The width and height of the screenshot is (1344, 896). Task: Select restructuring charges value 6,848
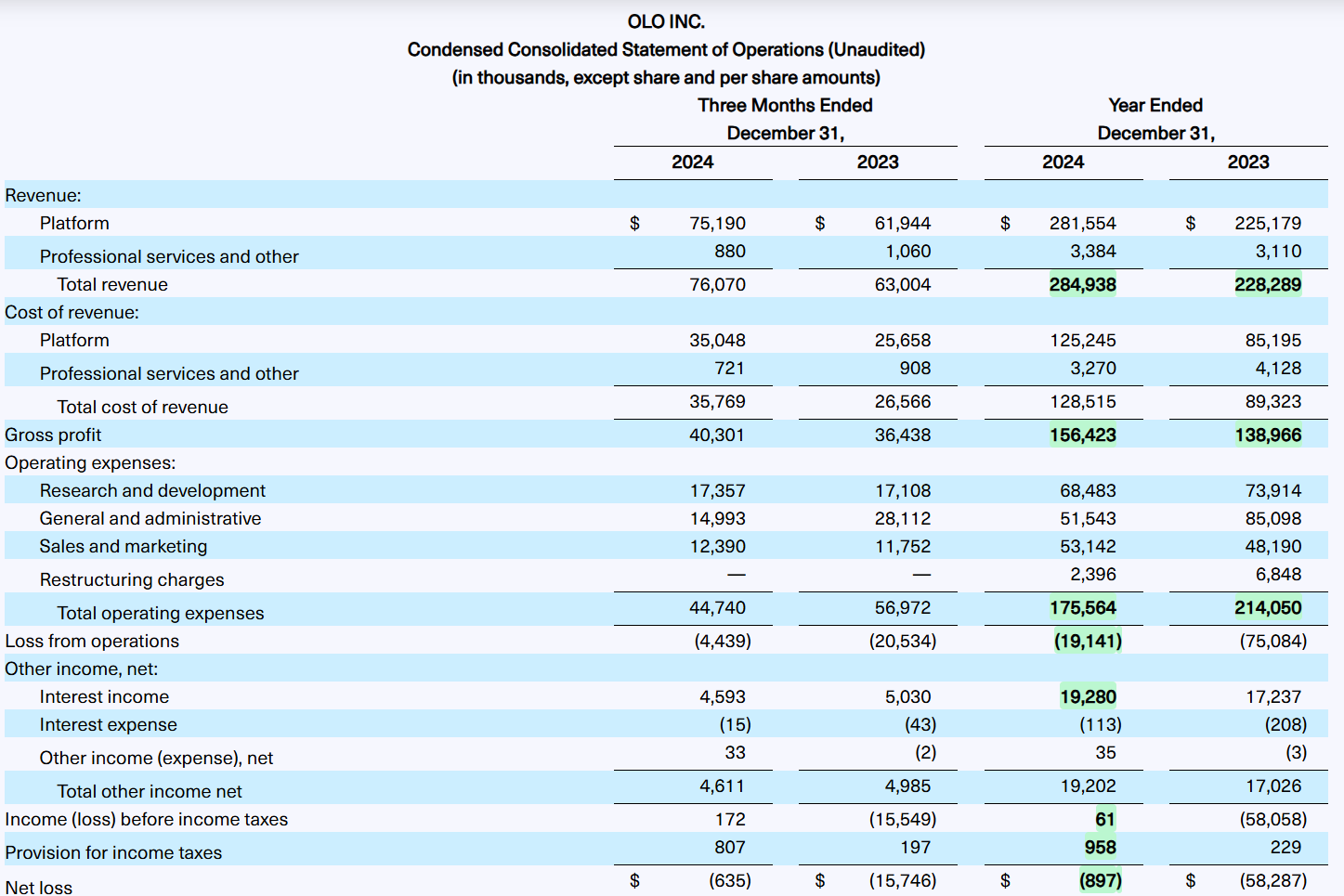(1279, 574)
